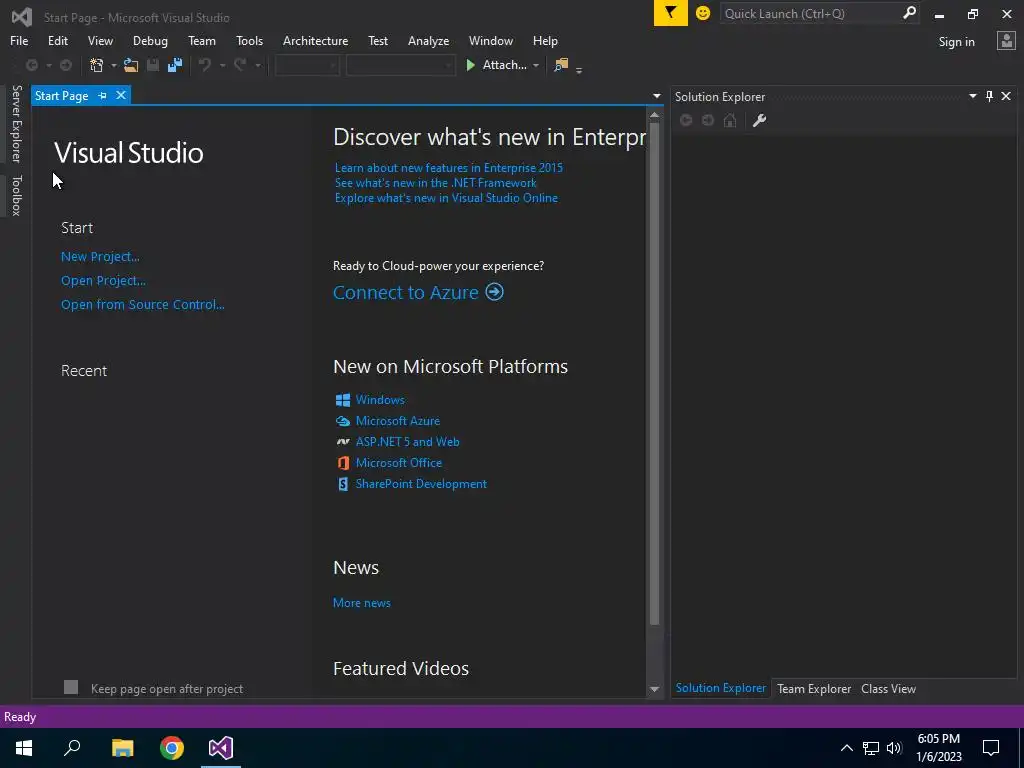The image size is (1024, 768).
Task: Click Solution Explorer Back icon
Action: (686, 120)
